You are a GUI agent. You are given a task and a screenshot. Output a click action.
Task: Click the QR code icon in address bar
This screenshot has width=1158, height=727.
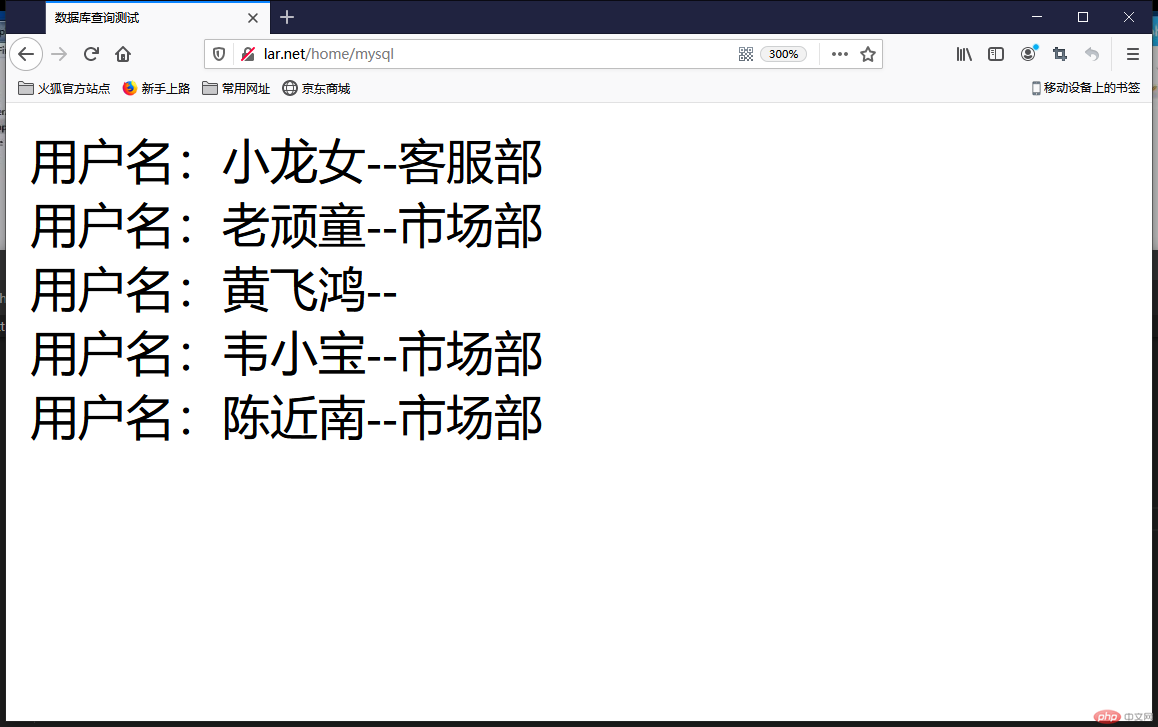(x=746, y=54)
